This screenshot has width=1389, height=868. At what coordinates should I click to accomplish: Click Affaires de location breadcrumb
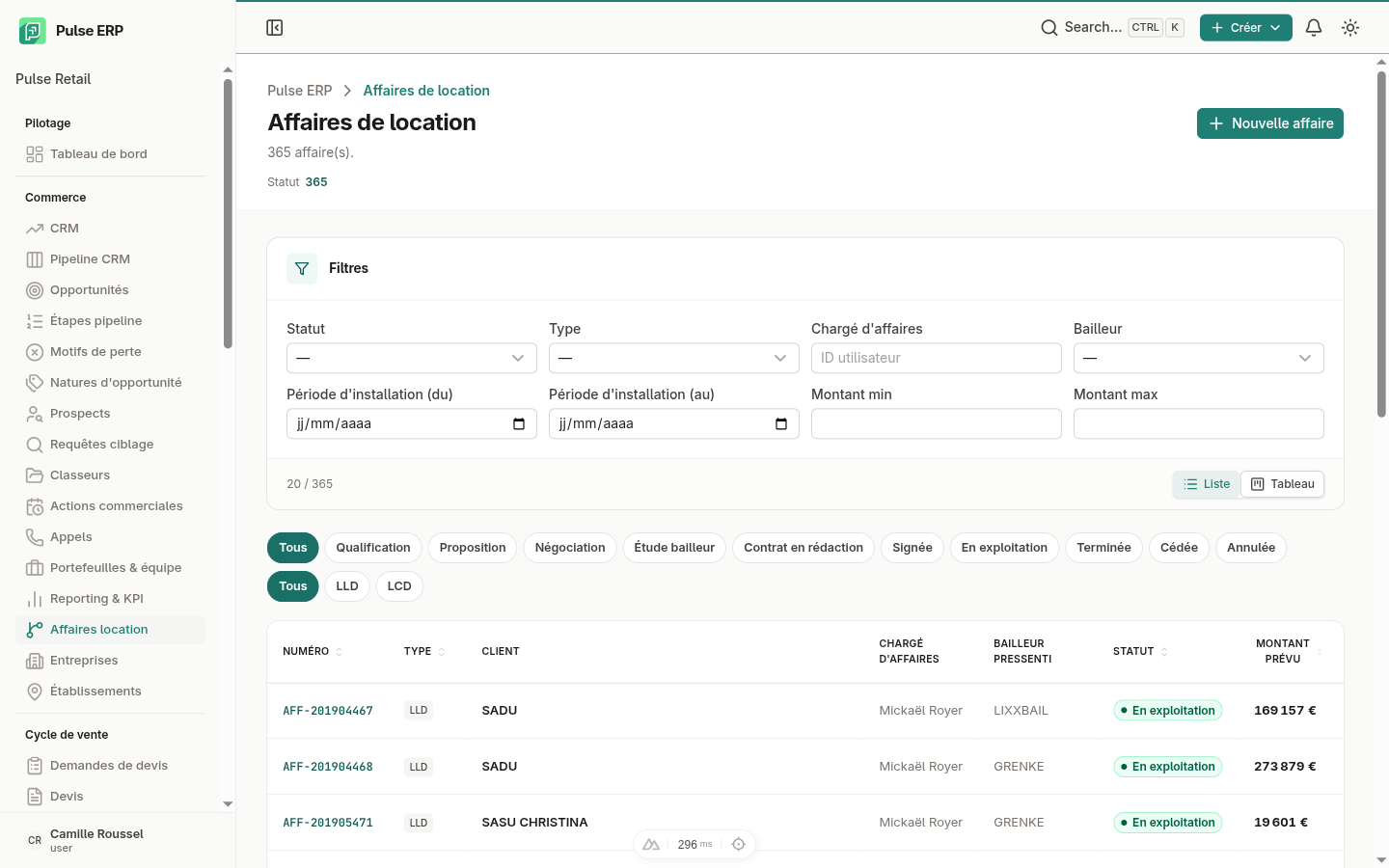pos(426,91)
